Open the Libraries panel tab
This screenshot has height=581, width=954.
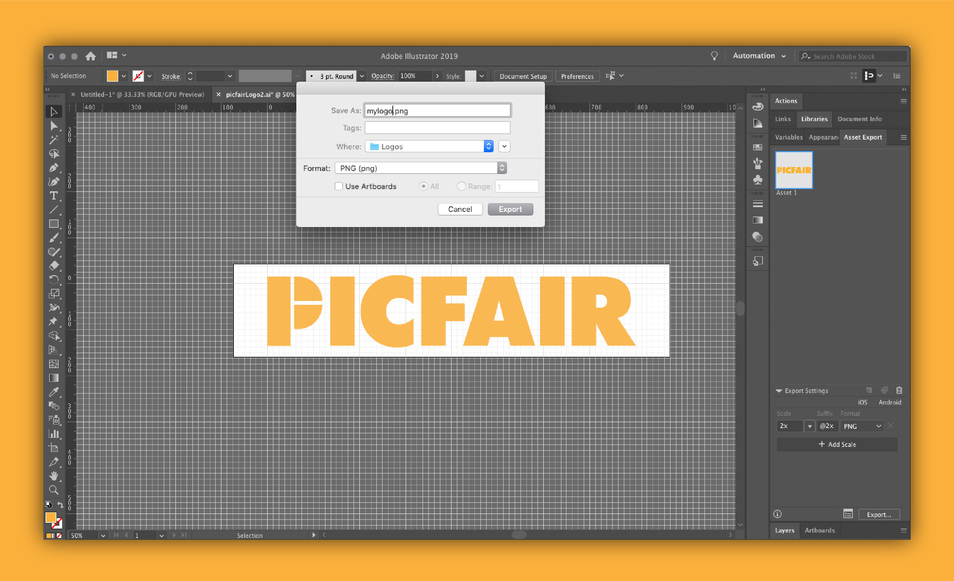pos(814,119)
